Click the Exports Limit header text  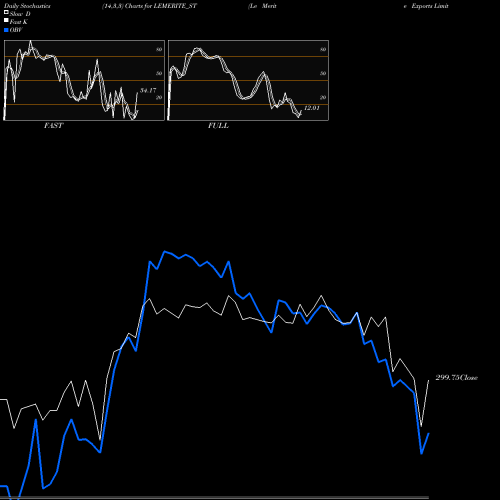pyautogui.click(x=430, y=6)
